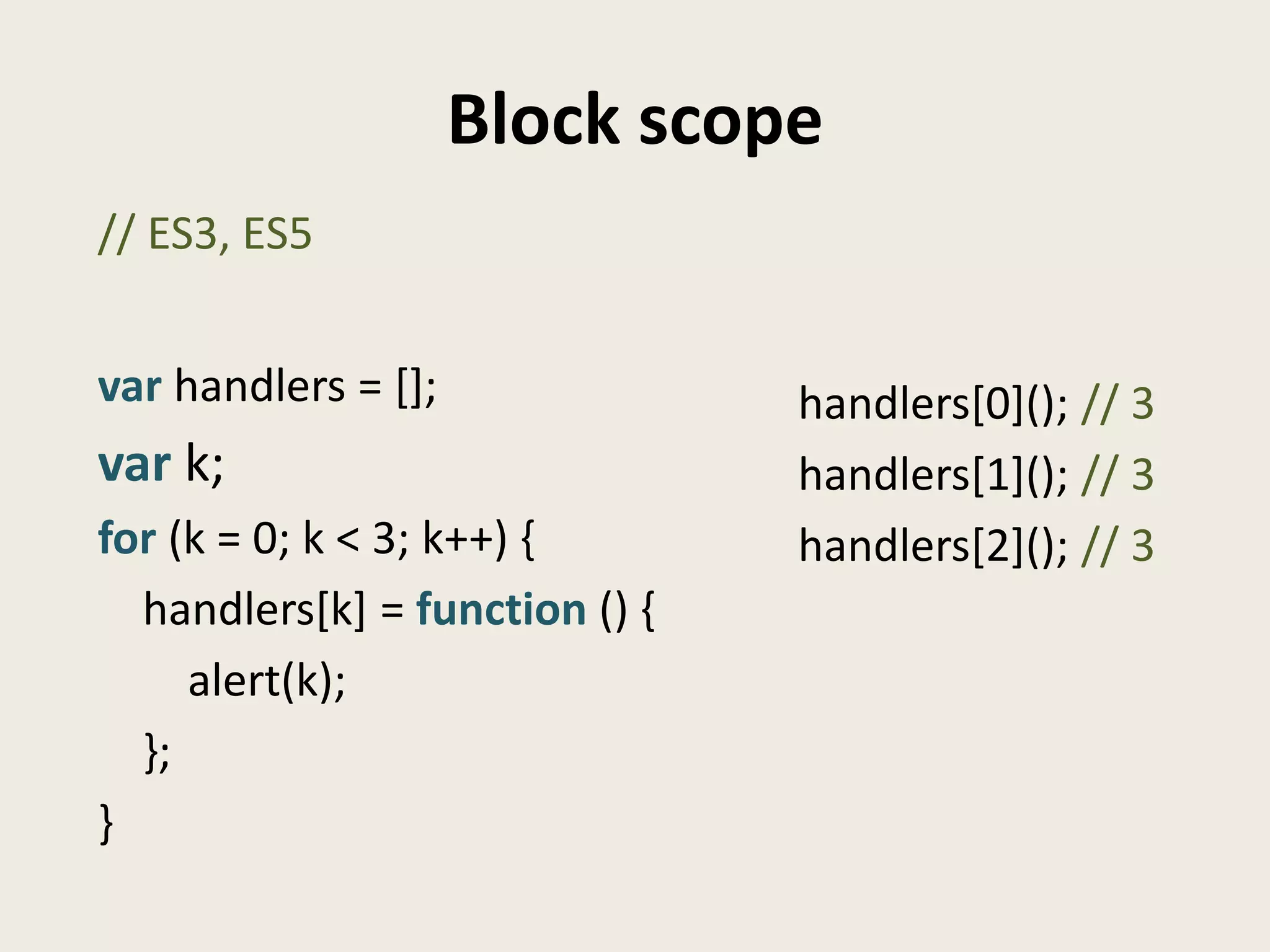The height and width of the screenshot is (952, 1270).
Task: Click the "};" function closing line
Action: point(156,751)
